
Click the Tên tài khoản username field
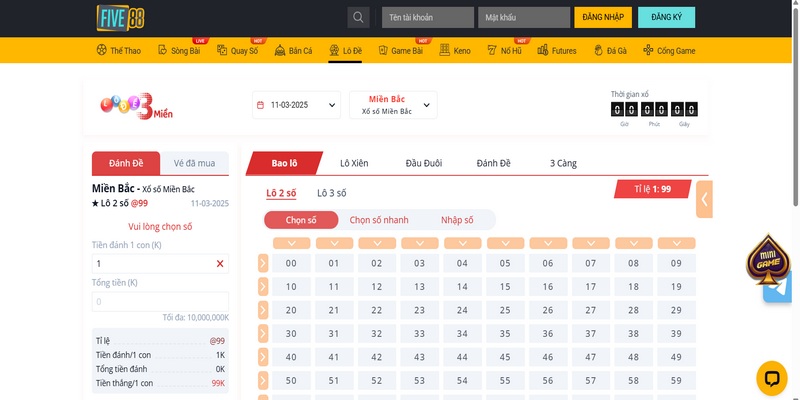click(428, 18)
